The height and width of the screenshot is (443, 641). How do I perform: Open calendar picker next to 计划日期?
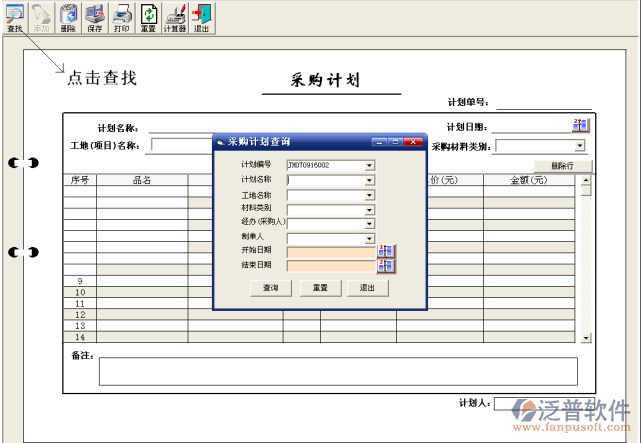coord(580,125)
